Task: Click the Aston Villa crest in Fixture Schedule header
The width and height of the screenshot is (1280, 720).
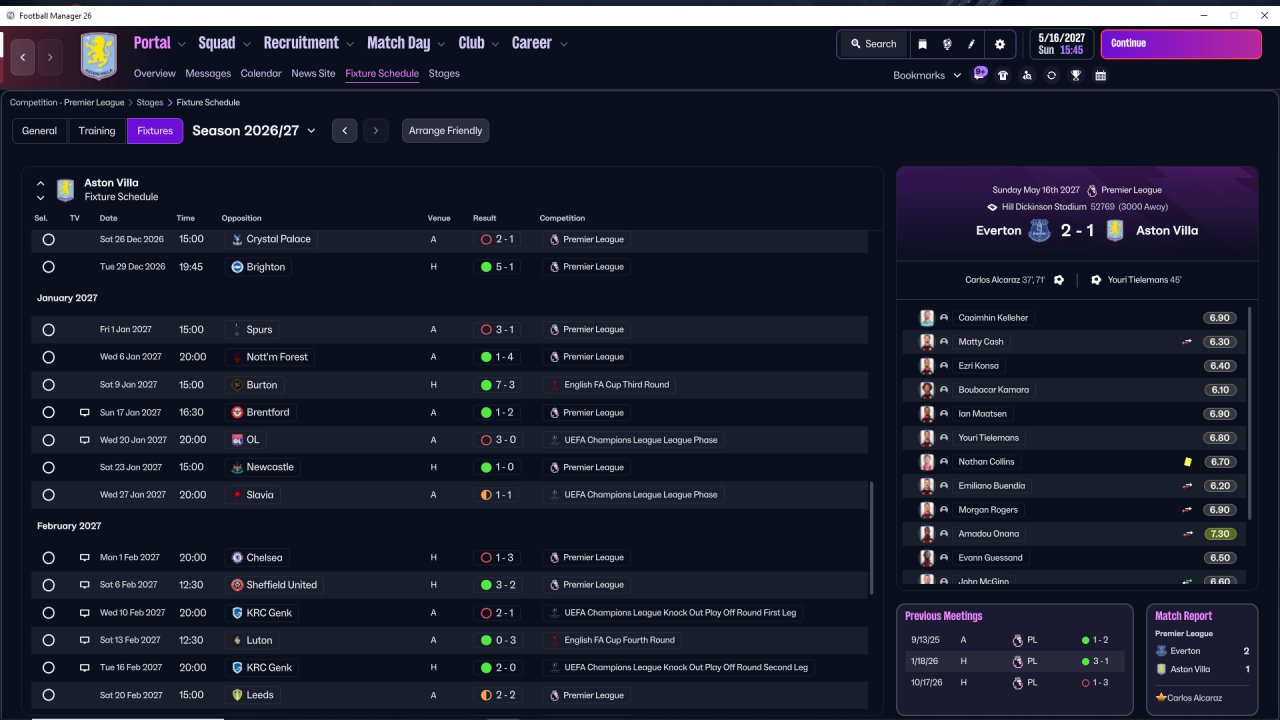Action: (65, 190)
